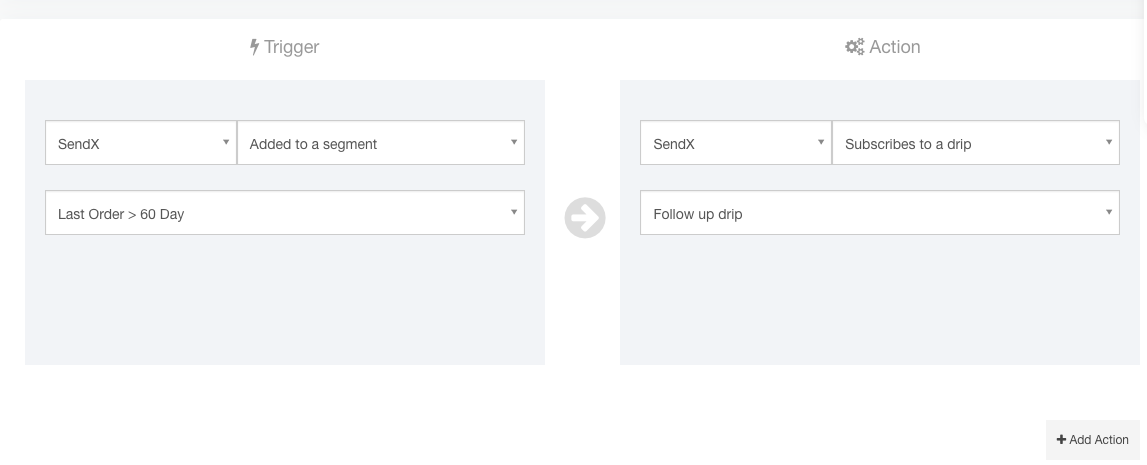The width and height of the screenshot is (1147, 465).
Task: Click the Action heading label
Action: pyautogui.click(x=895, y=47)
